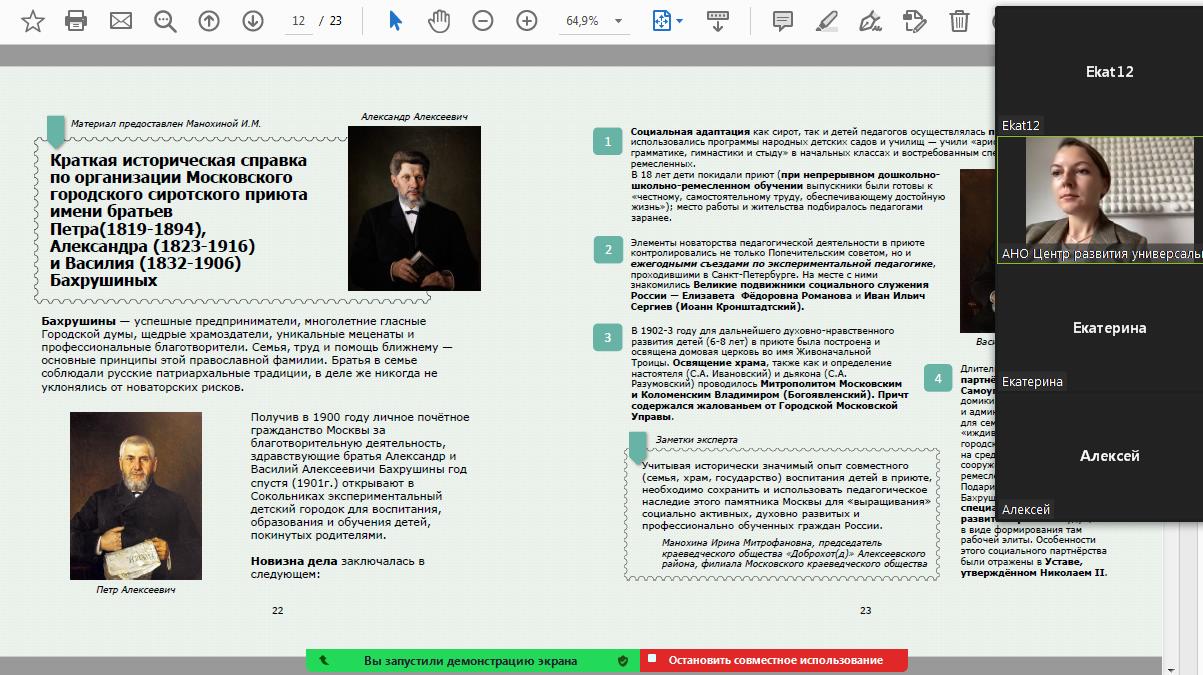Click the green 'Вы запустили демонстрацию экрана' bar
Screen dimensions: 1203x675
coord(473,660)
